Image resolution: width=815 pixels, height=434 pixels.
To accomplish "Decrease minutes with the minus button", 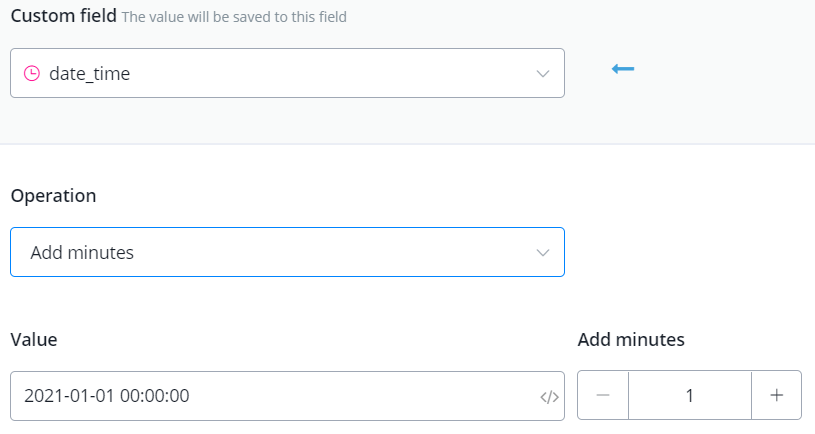I will click(603, 396).
